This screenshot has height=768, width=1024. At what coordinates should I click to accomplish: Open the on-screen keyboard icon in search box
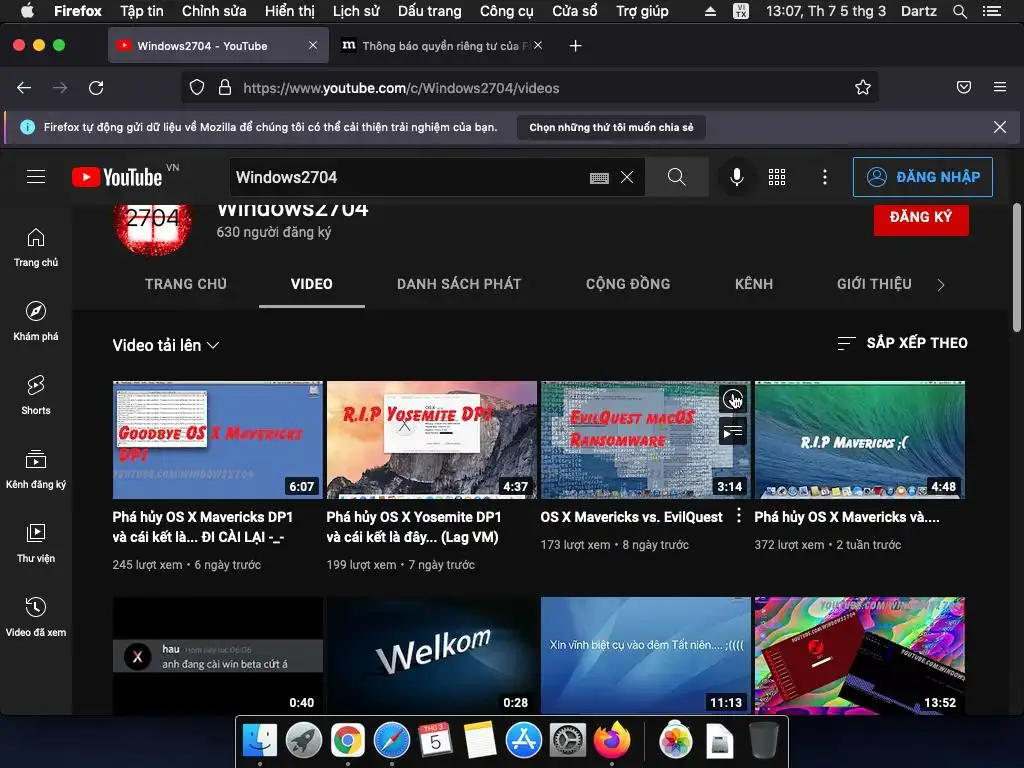(x=599, y=178)
